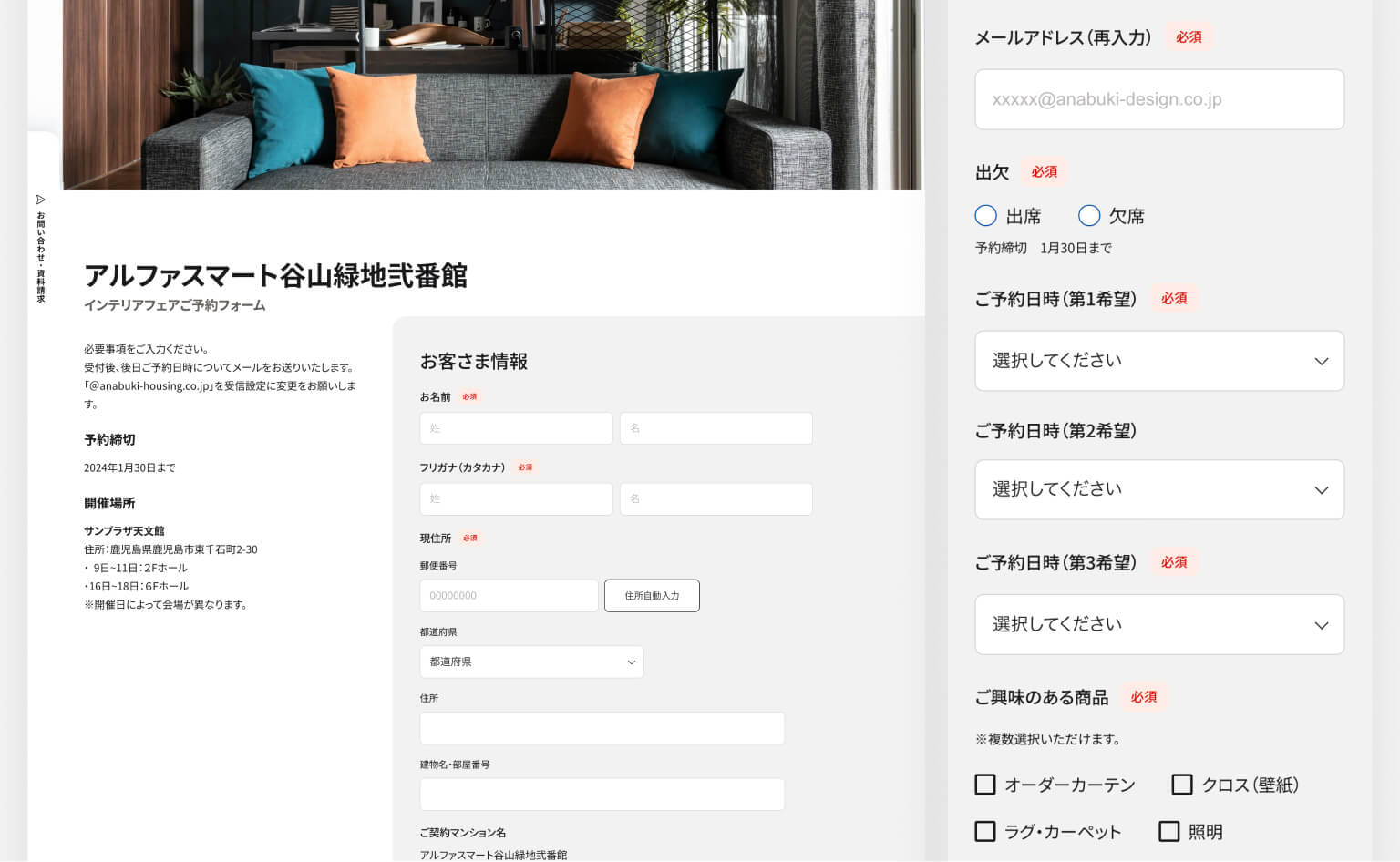Click the 住所自動入力 button

pyautogui.click(x=652, y=596)
